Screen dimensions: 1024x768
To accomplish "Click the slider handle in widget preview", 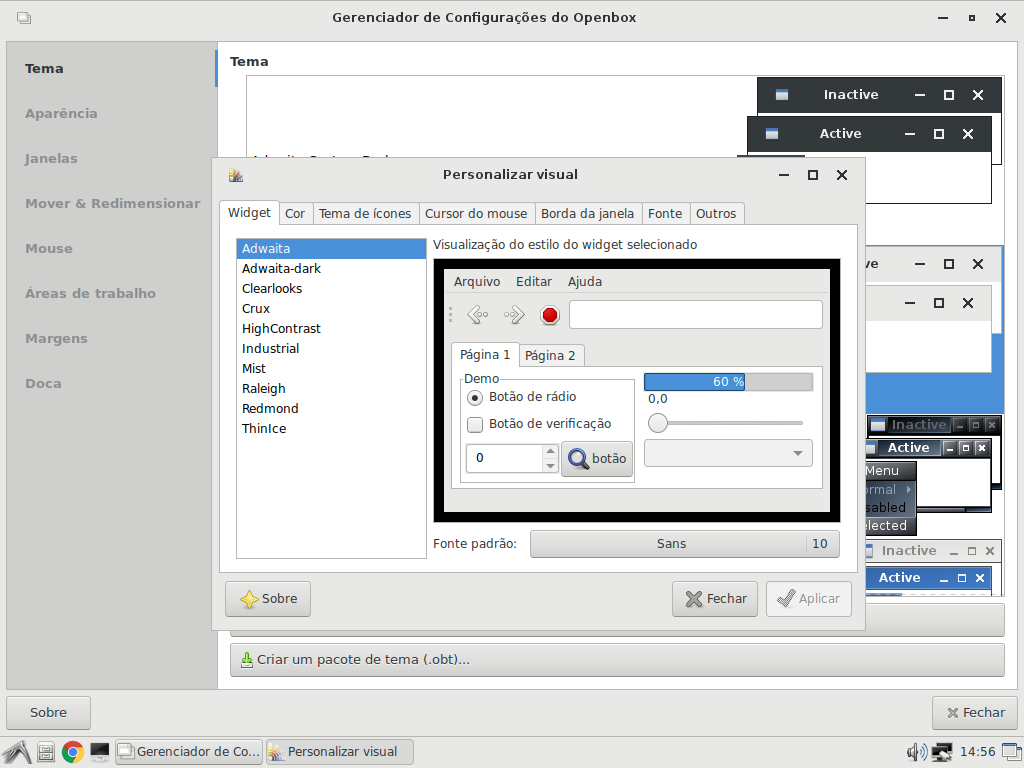I will point(658,423).
